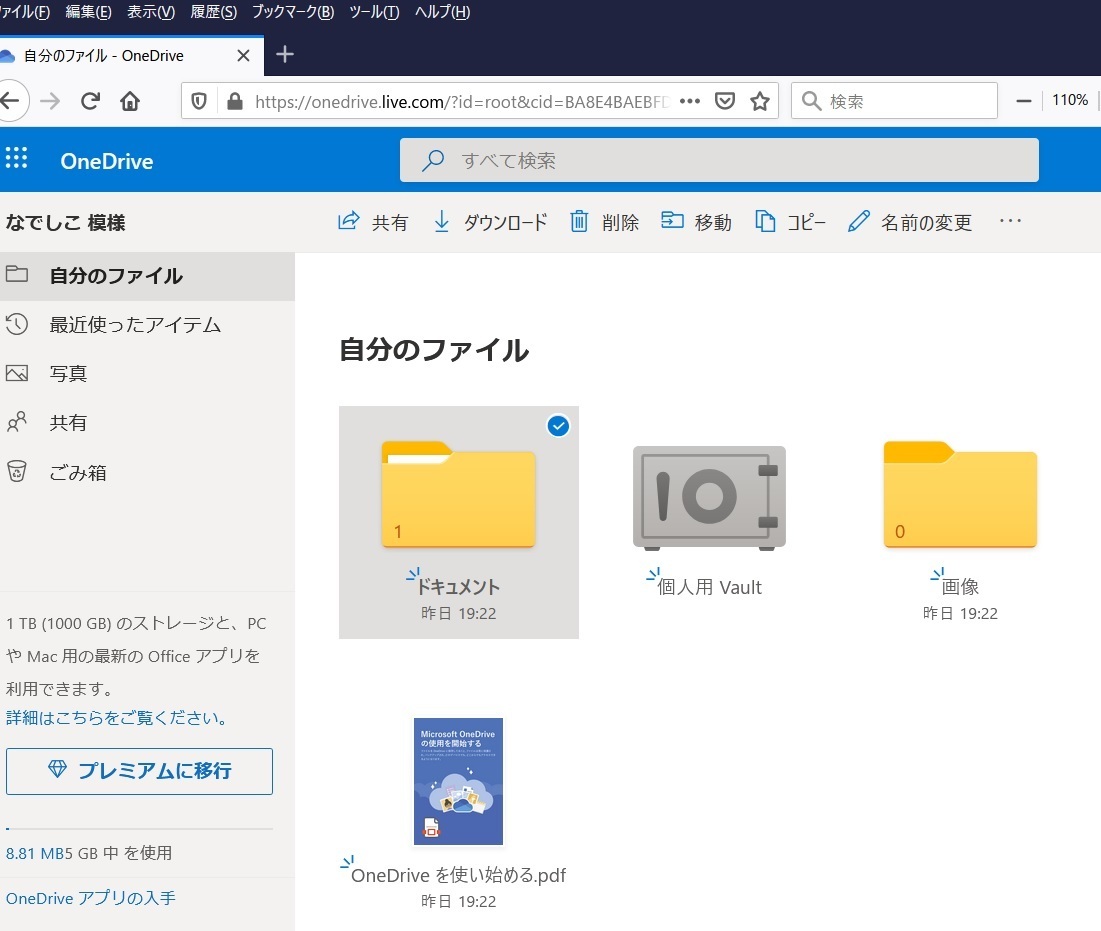Click the プレミアムに移行 button
1101x931 pixels.
(139, 771)
